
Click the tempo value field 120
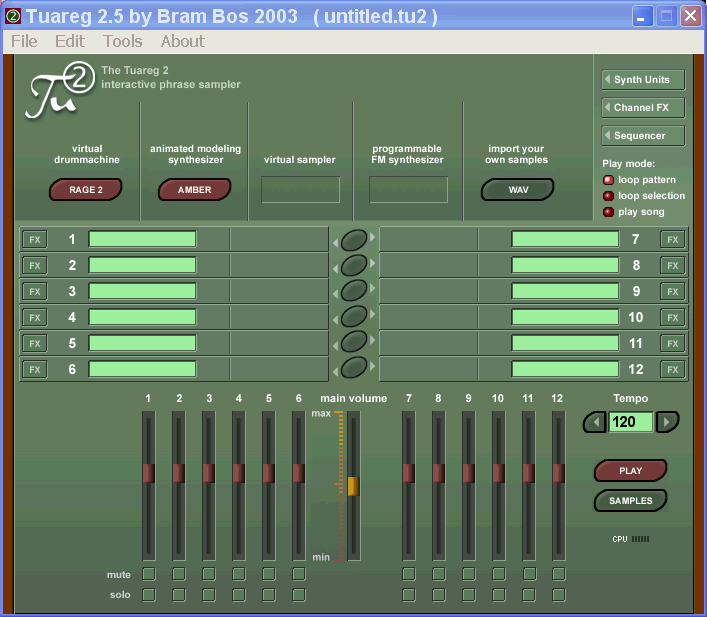(x=631, y=422)
